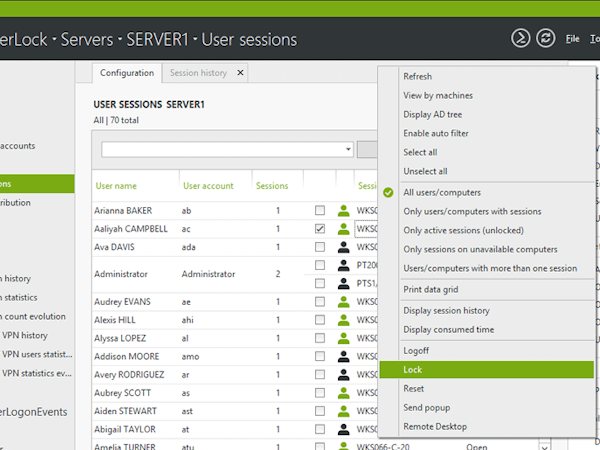Open VPN history in the sidebar

point(25,335)
